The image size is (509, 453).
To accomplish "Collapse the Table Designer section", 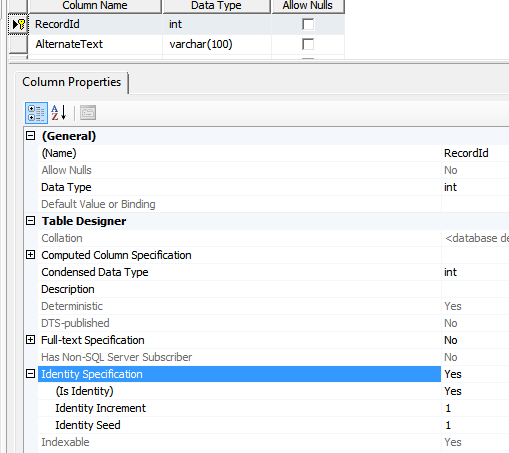I will [30, 221].
